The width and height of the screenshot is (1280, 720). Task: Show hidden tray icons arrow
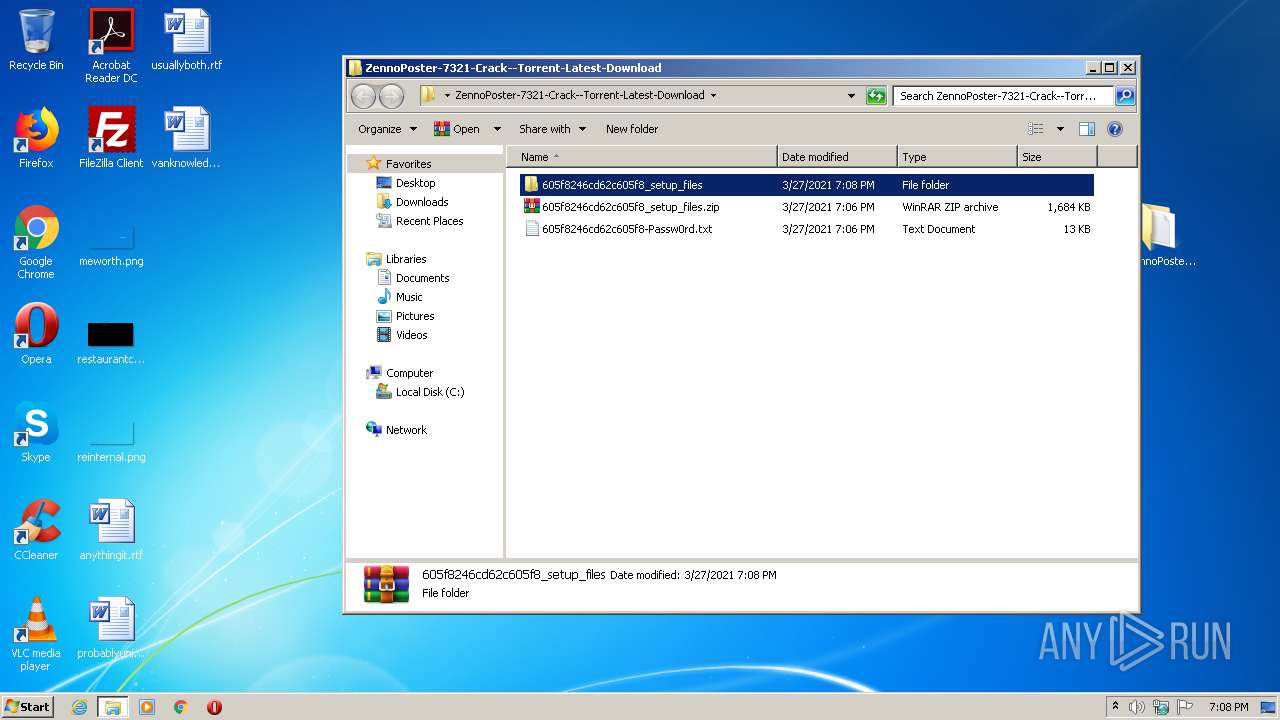point(1115,707)
